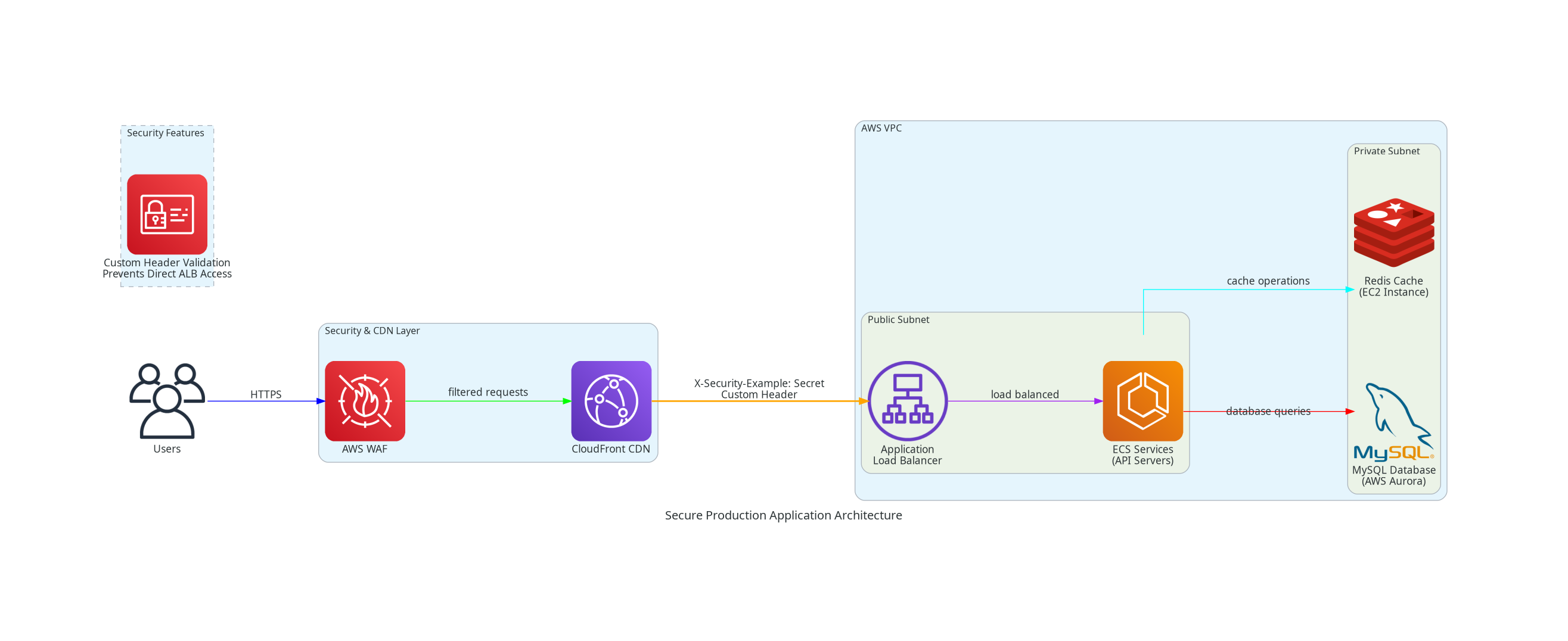Screen dimensions: 1568x641
Task: Click the MySQL dolphin logo
Action: [x=1393, y=421]
